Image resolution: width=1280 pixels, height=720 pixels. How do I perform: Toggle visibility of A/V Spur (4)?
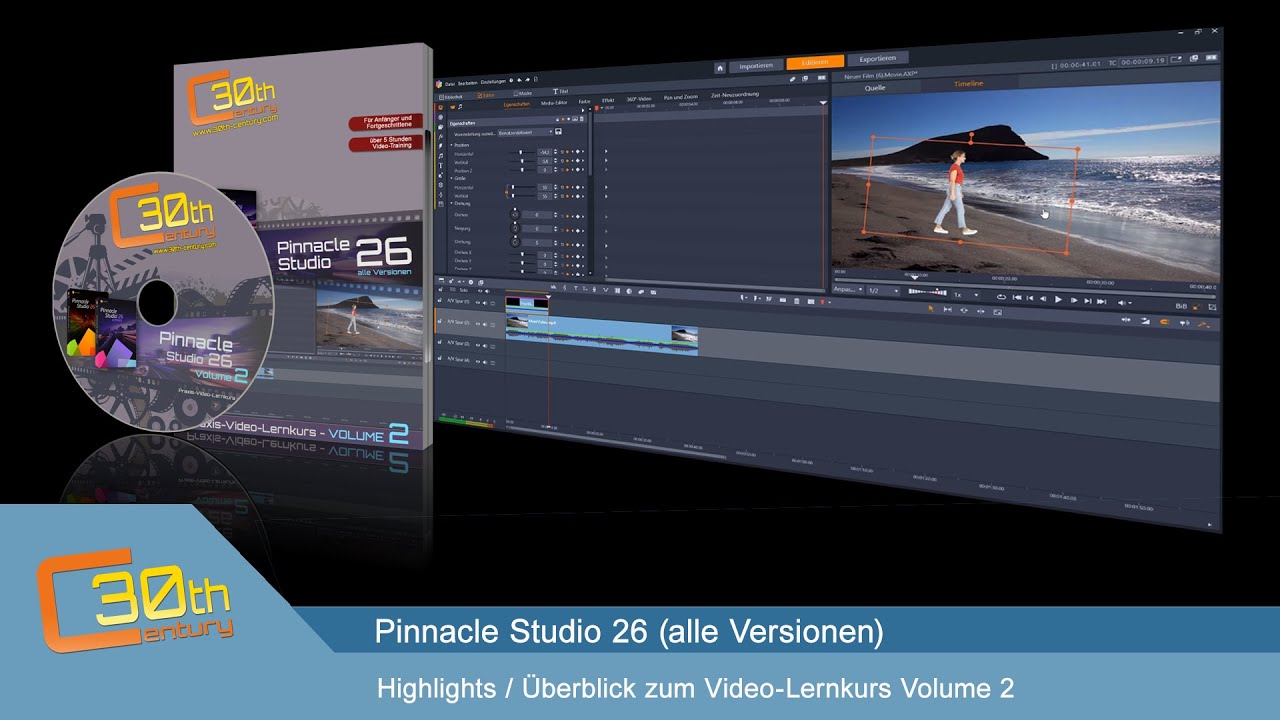pos(478,362)
